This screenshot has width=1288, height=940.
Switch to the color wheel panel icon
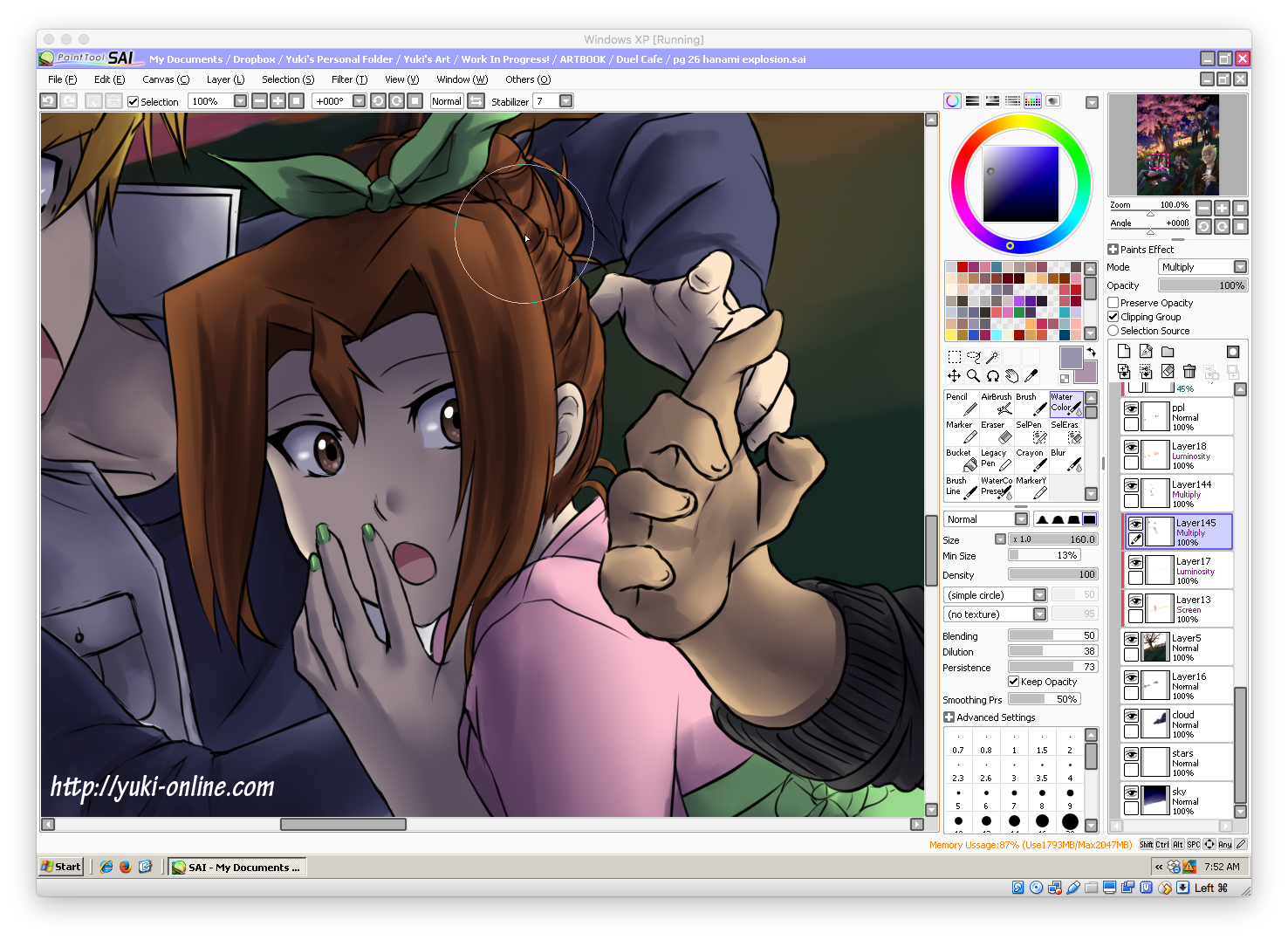point(952,101)
